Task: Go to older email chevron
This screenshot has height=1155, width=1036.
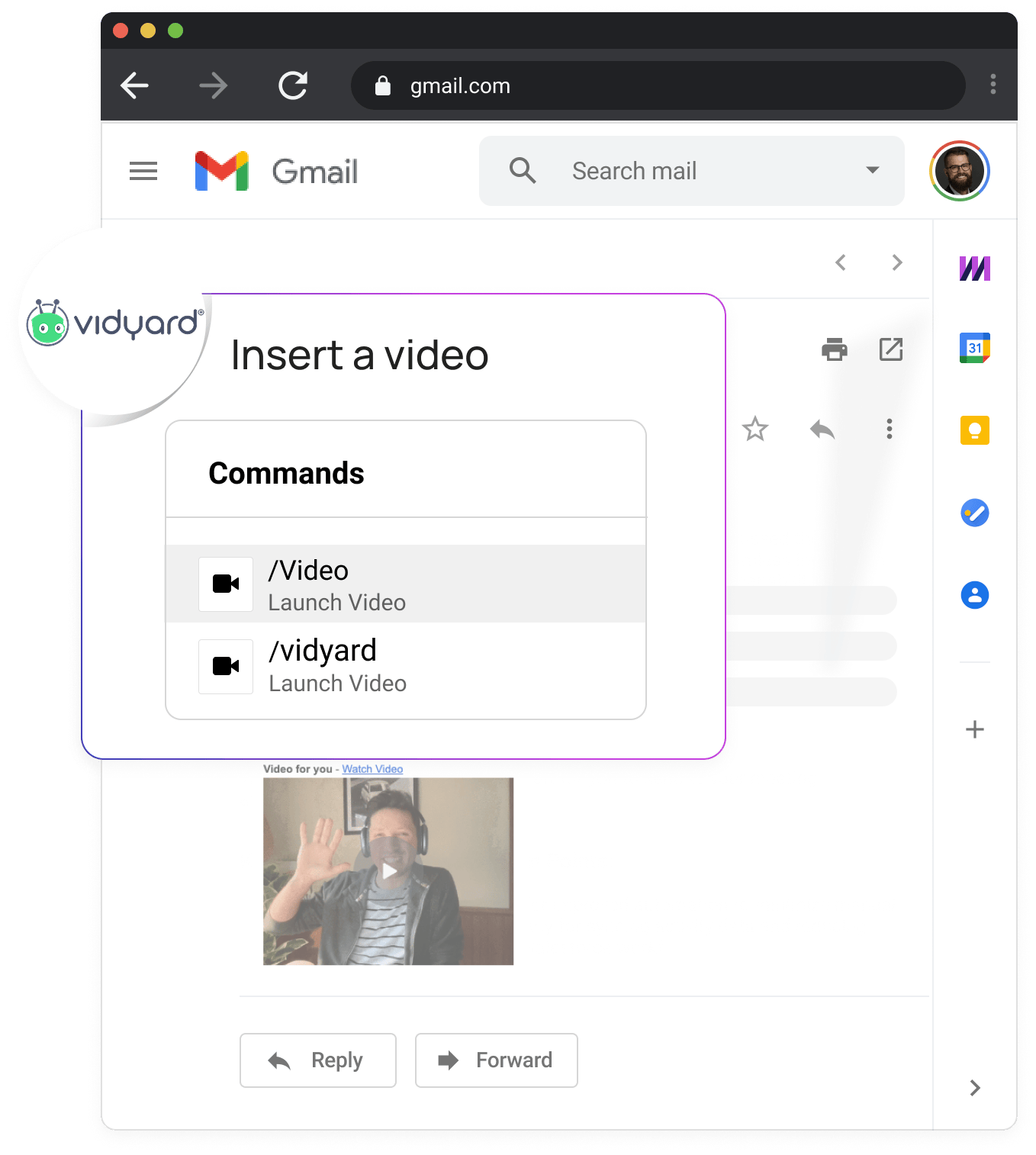Action: pos(897,262)
